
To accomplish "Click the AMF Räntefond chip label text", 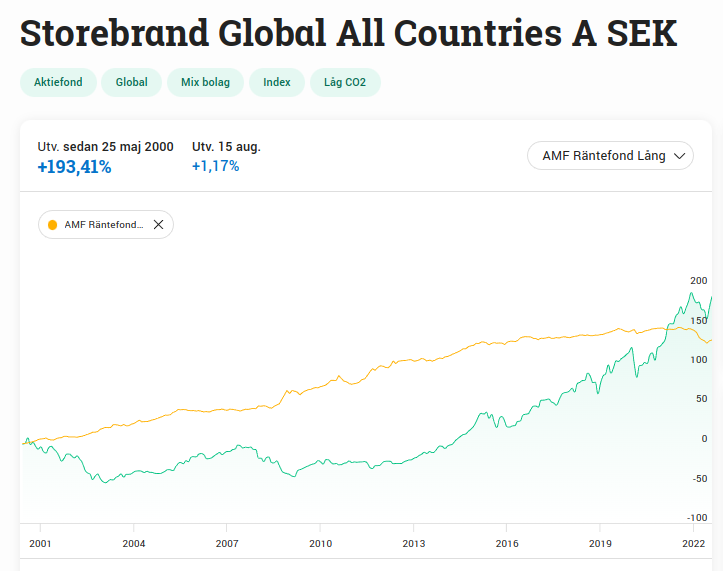I will [x=103, y=225].
